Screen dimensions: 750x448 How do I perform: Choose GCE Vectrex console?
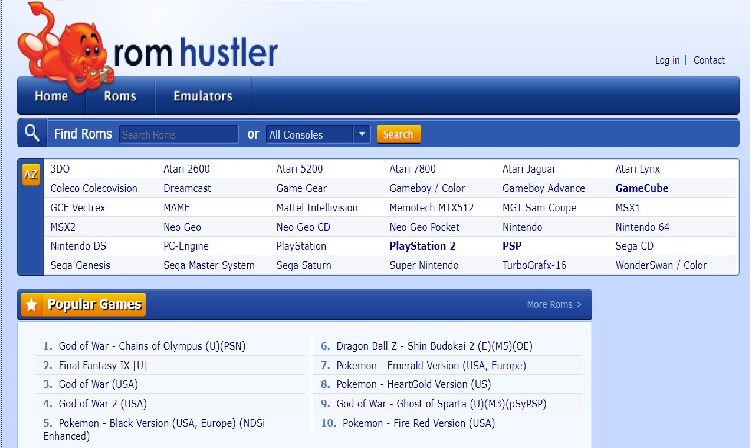click(77, 208)
